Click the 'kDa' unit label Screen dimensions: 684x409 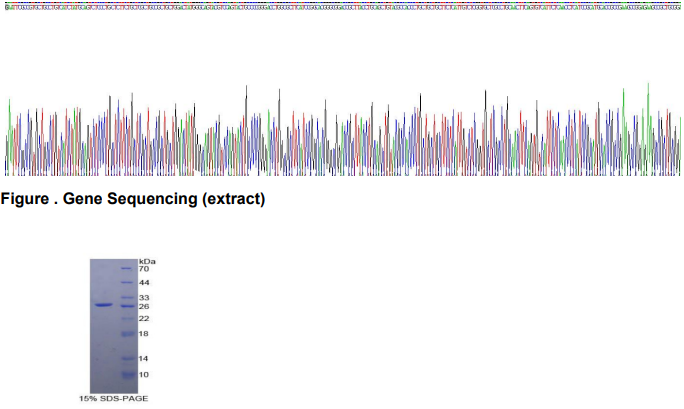(147, 262)
